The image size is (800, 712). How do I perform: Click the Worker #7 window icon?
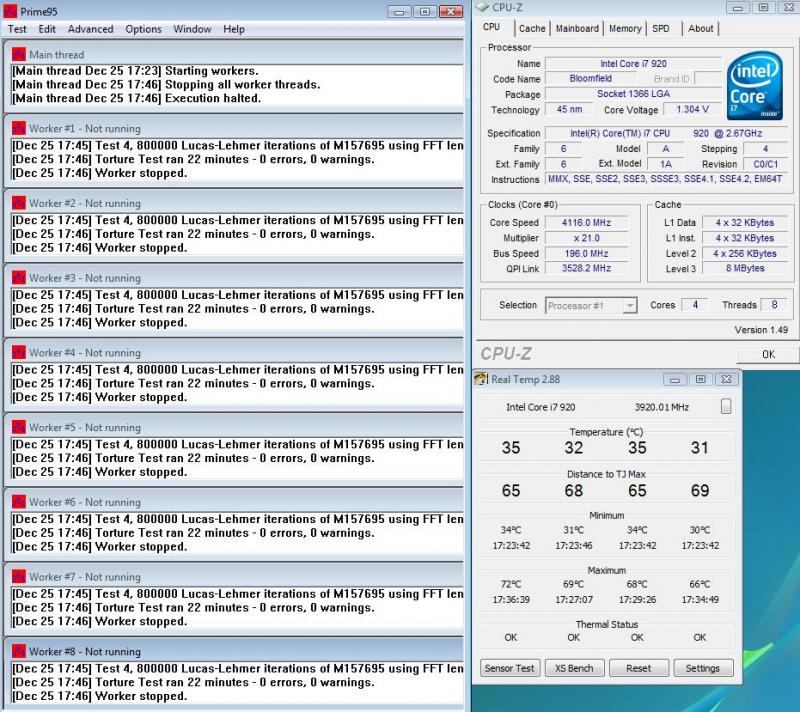tap(19, 576)
